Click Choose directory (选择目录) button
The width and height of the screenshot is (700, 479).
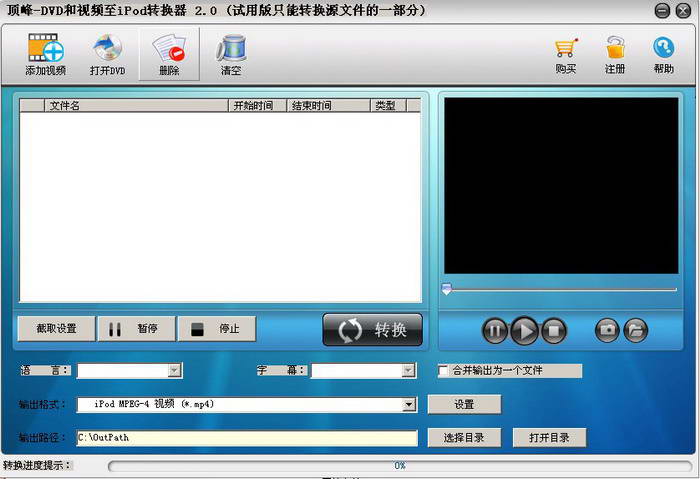pos(464,437)
